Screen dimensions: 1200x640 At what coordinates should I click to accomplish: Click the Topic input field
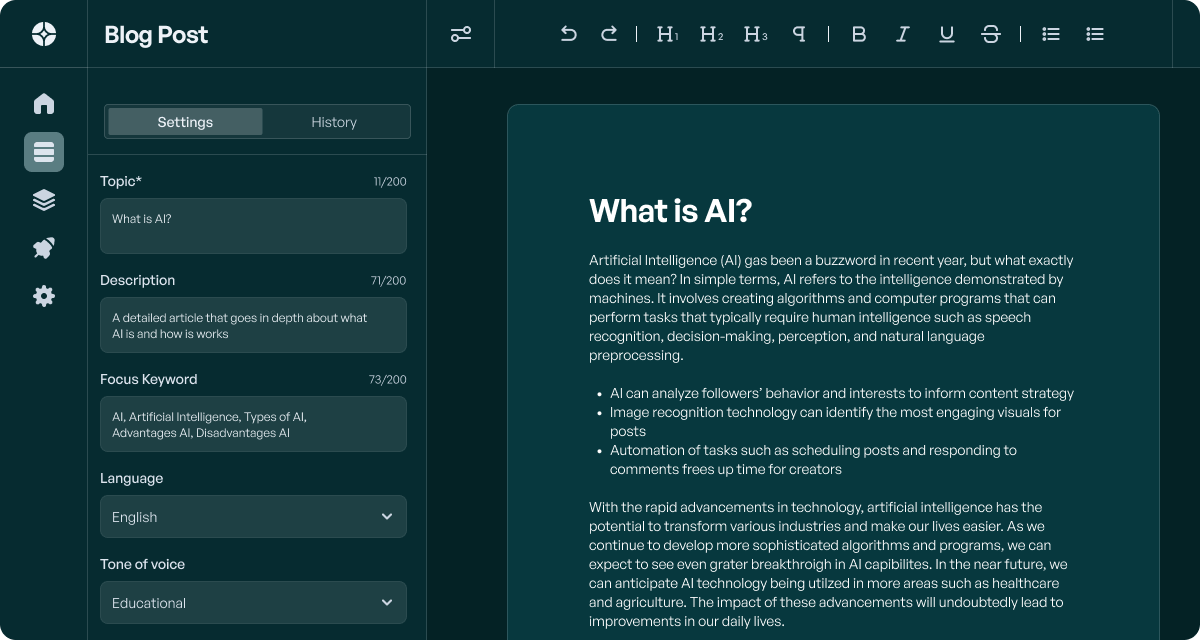click(x=253, y=226)
